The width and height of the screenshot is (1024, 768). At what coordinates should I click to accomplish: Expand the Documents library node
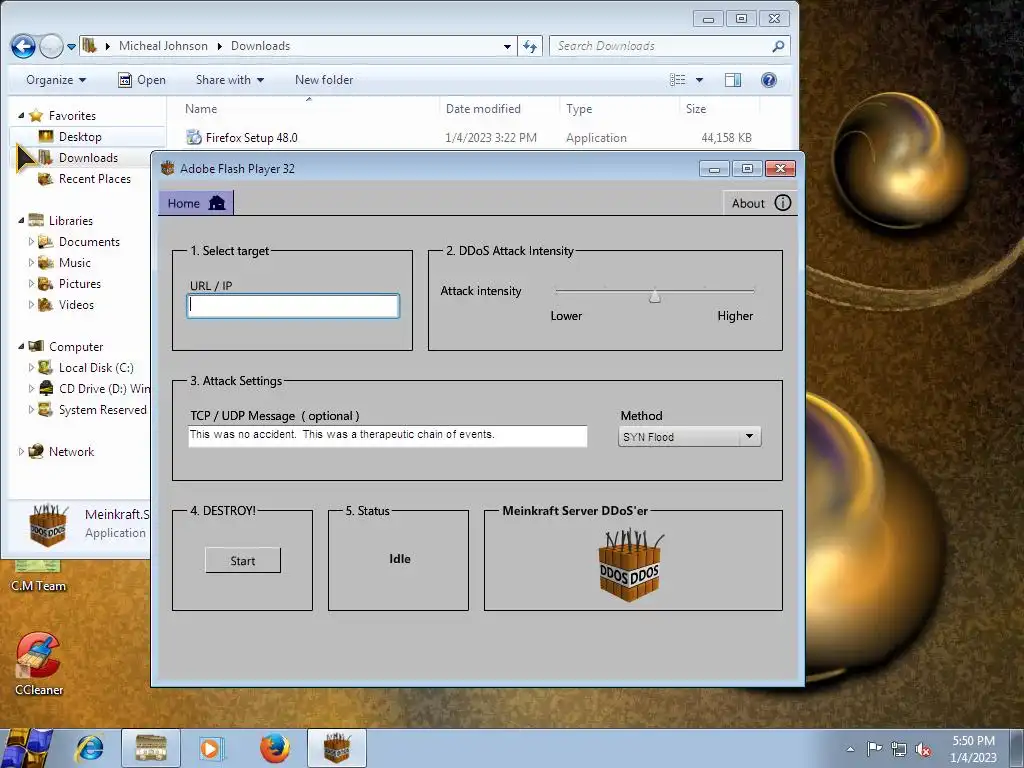pyautogui.click(x=31, y=242)
